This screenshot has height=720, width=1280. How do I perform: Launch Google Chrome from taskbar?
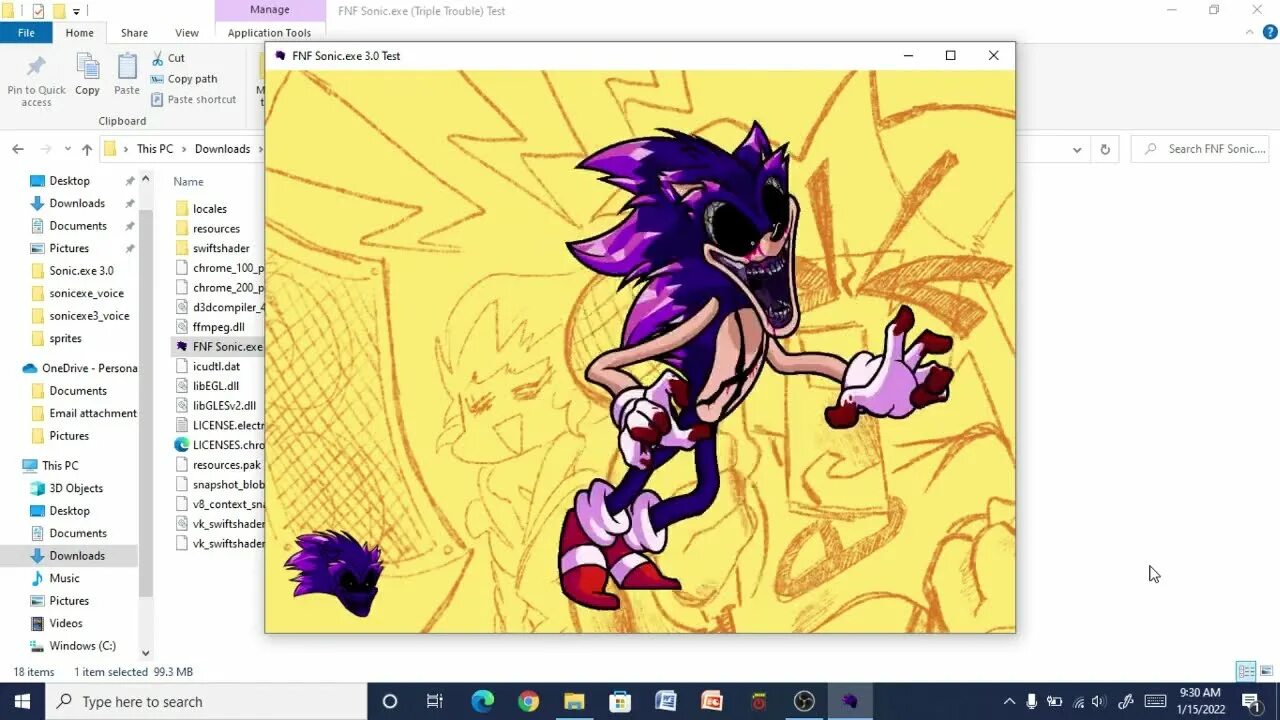528,701
